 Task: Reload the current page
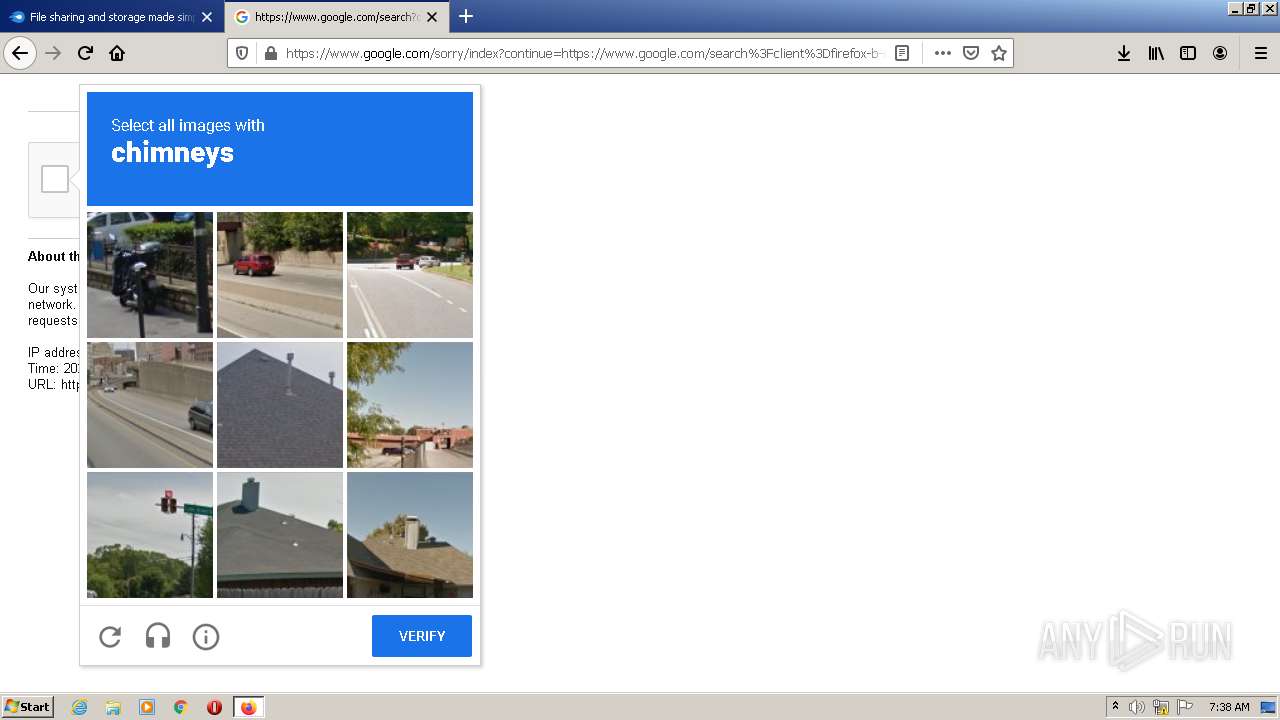click(x=85, y=53)
